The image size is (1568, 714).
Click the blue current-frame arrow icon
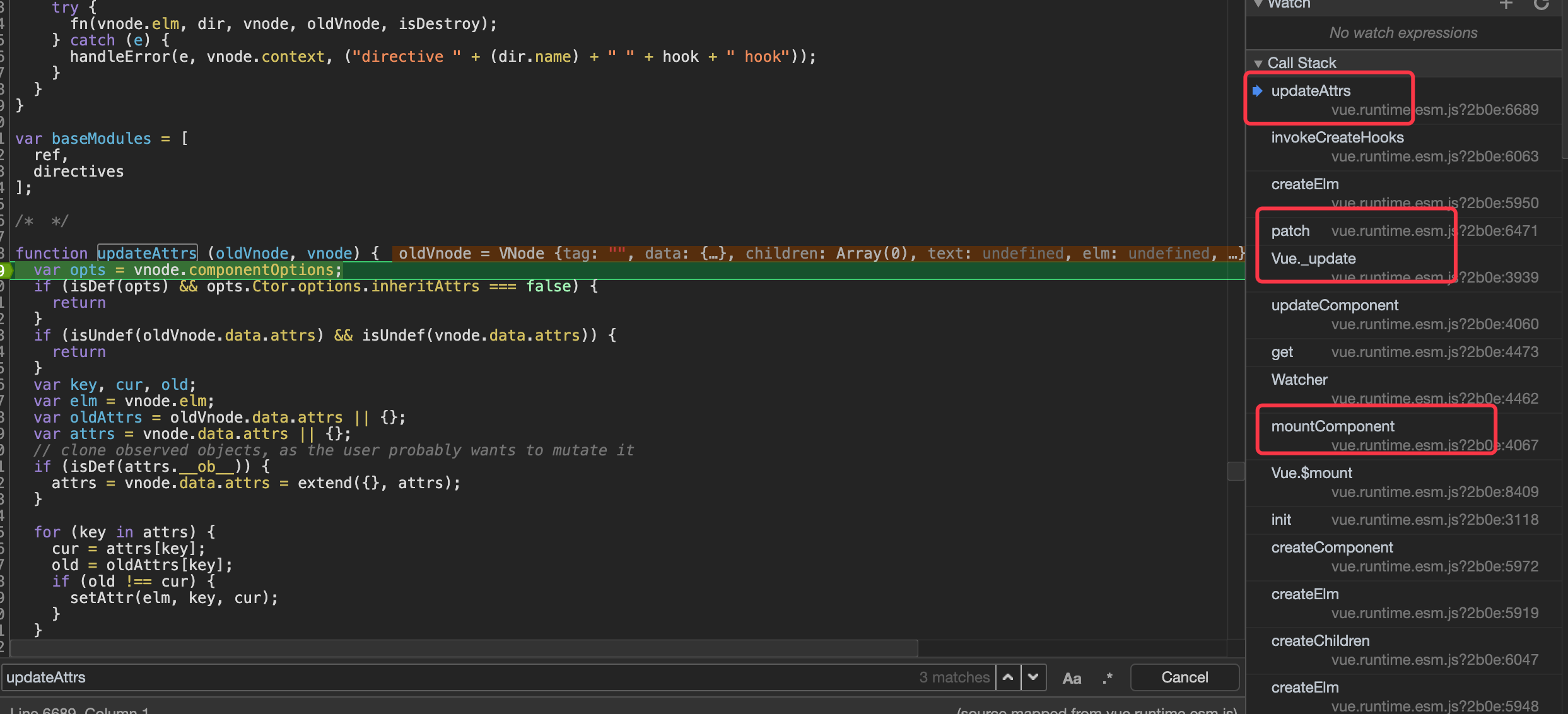(1257, 91)
